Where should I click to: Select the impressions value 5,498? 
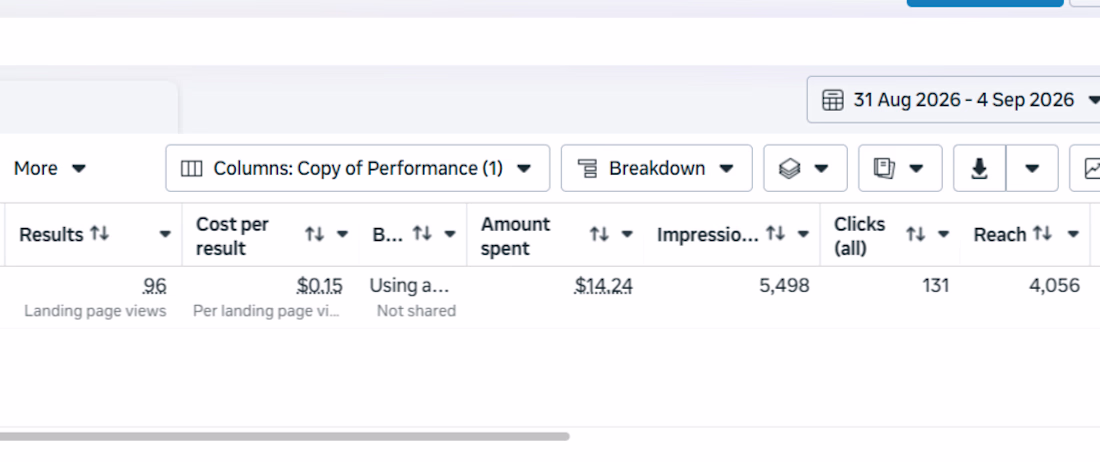pyautogui.click(x=784, y=285)
